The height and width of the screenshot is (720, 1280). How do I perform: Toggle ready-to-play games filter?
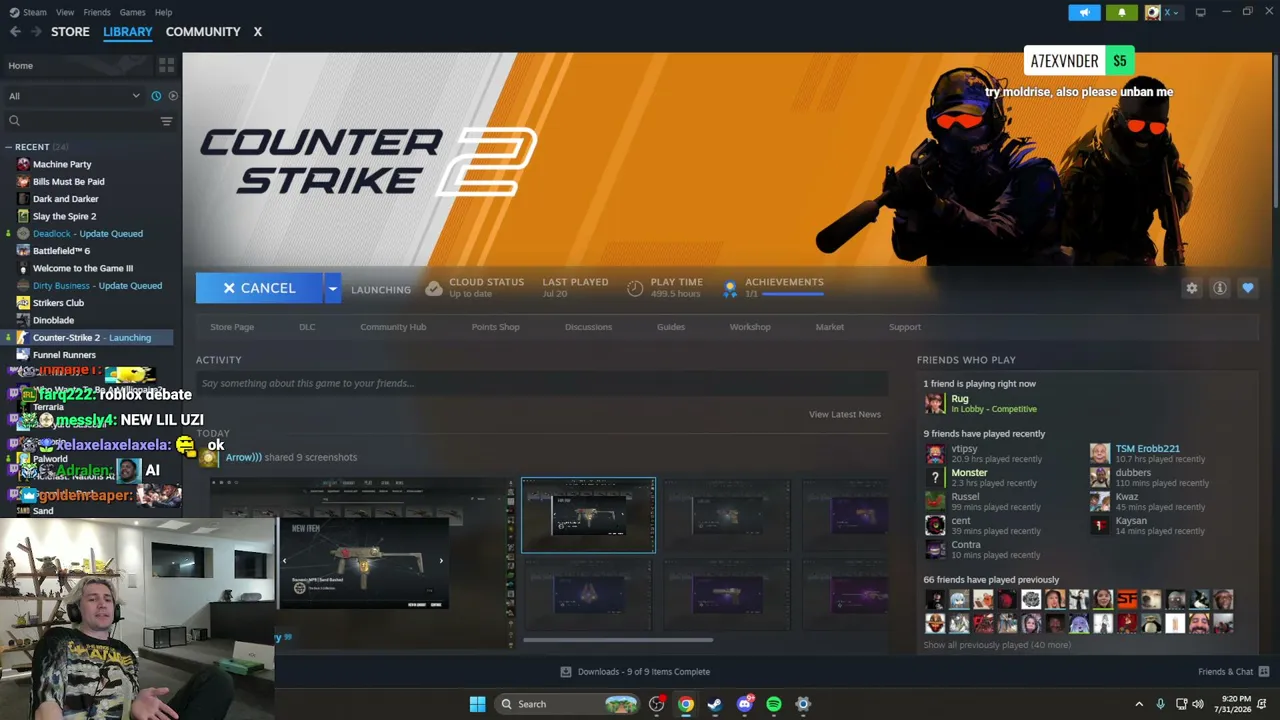coord(173,96)
